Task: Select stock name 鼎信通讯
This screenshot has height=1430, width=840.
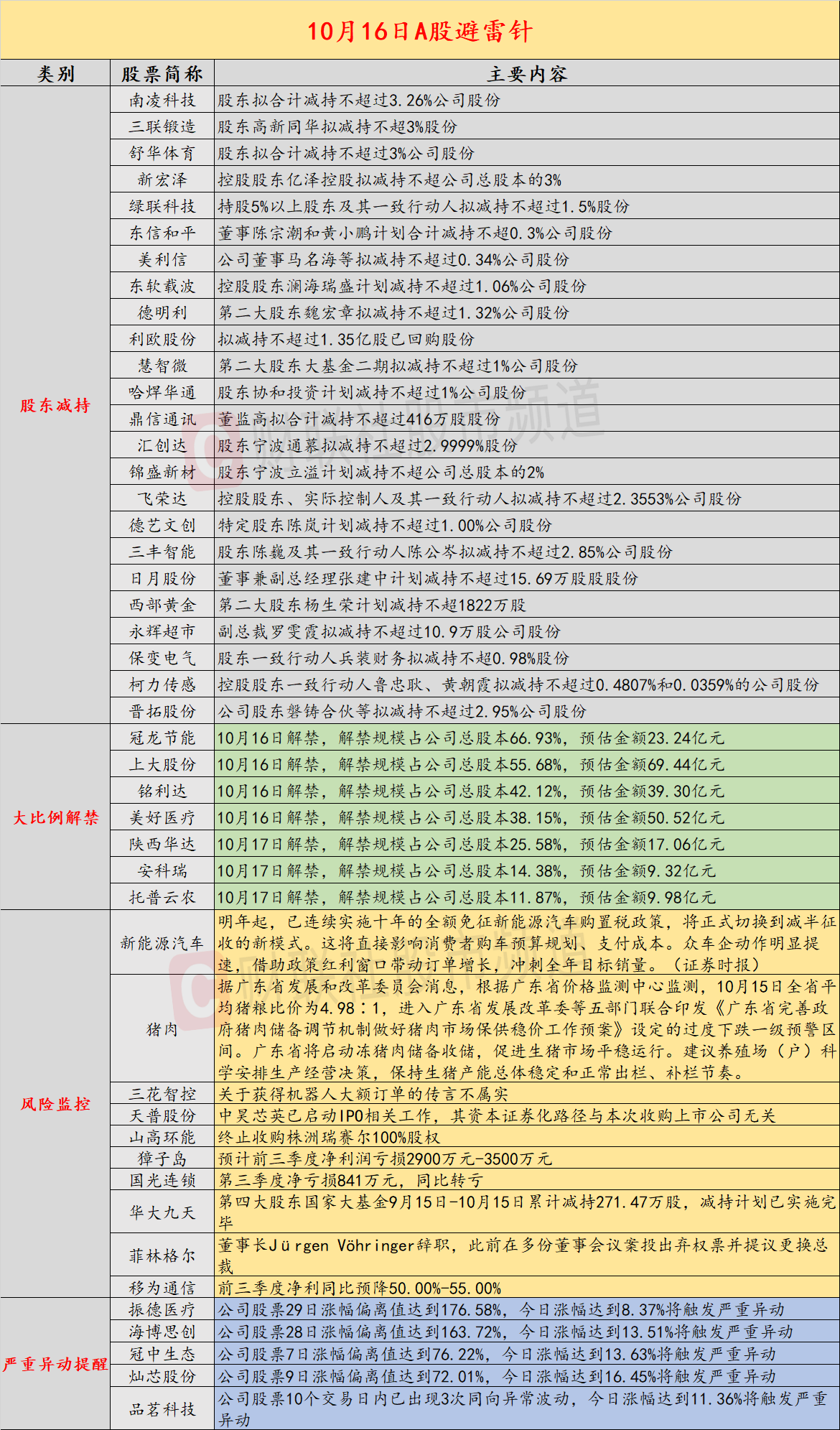Action: point(162,419)
